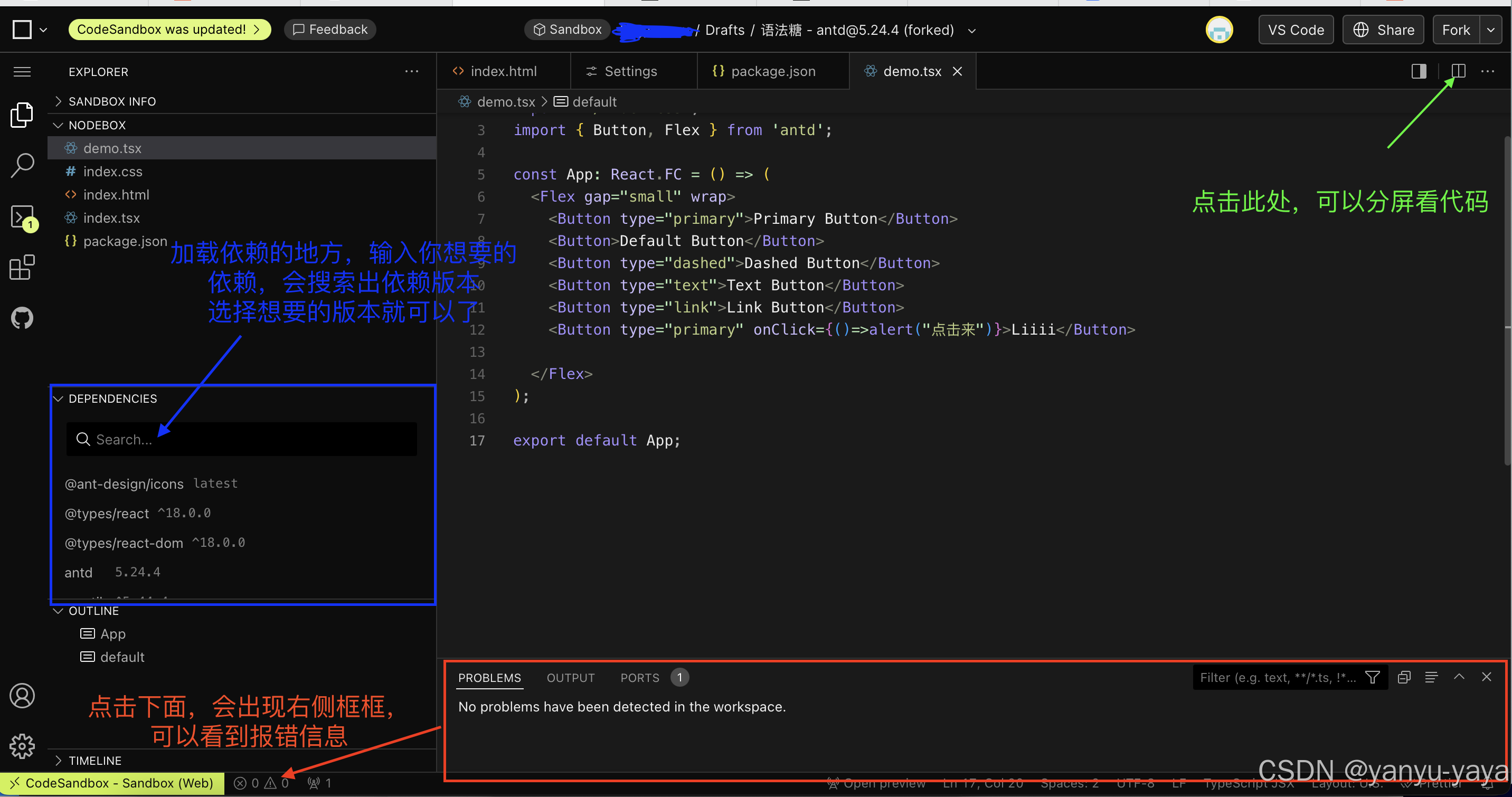Open the Search panel in the sidebar

point(22,165)
